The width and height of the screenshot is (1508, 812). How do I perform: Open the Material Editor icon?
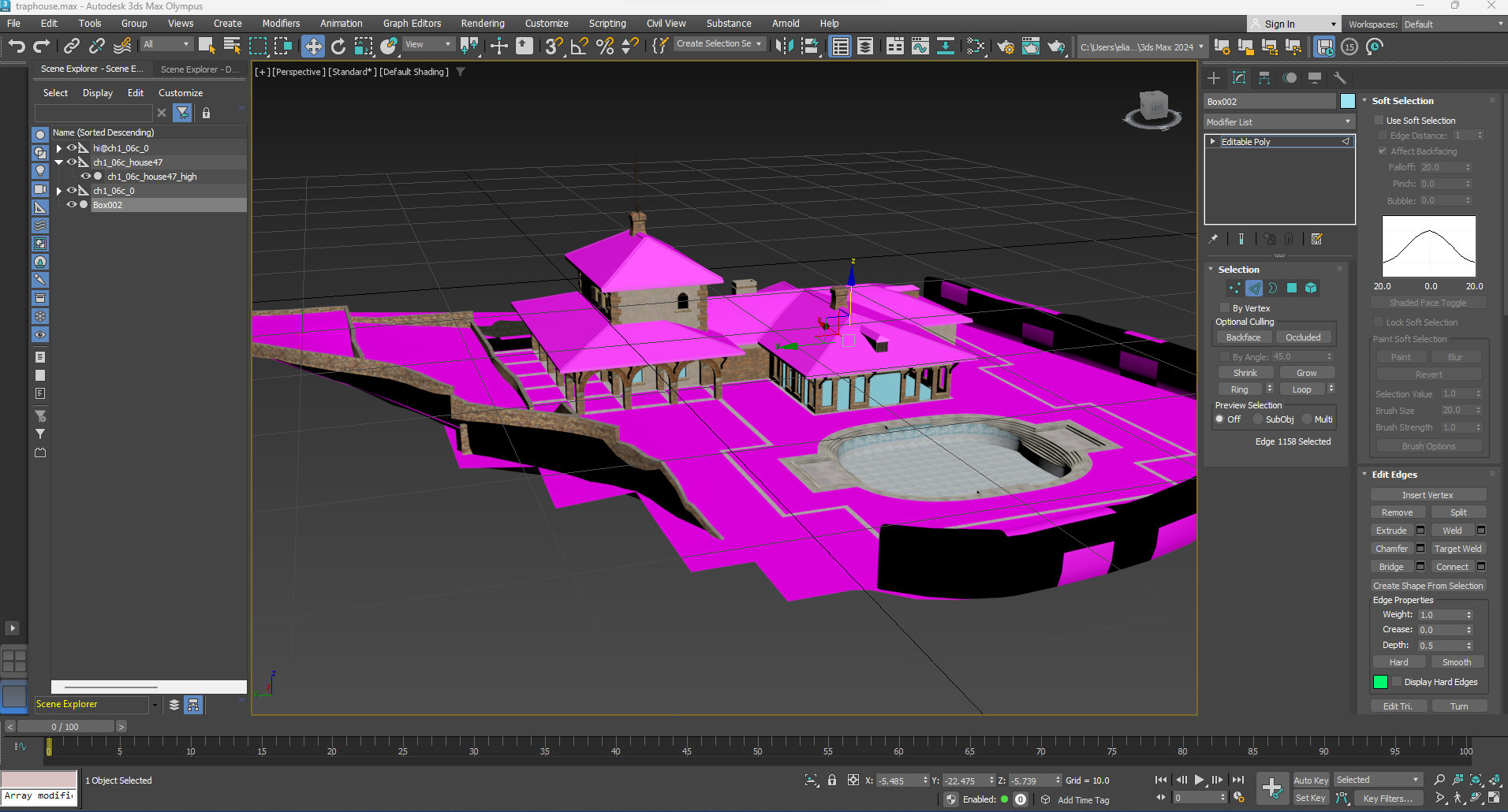tap(1032, 47)
